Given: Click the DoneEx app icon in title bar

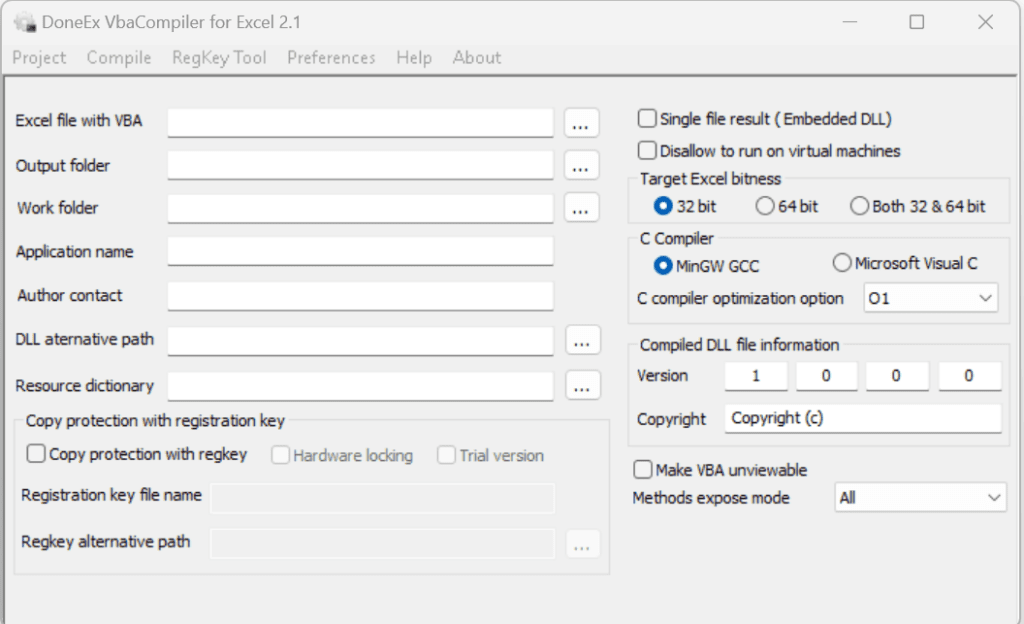Looking at the screenshot, I should pos(24,22).
